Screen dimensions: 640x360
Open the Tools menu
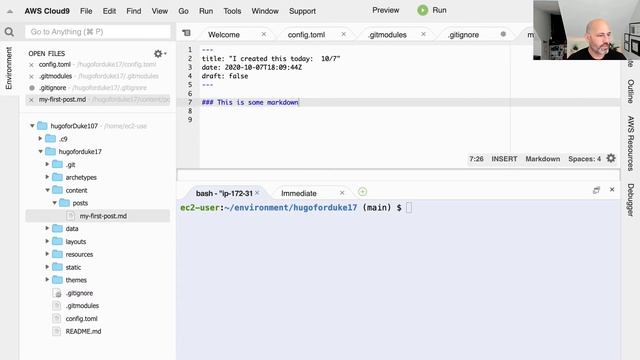click(x=232, y=11)
